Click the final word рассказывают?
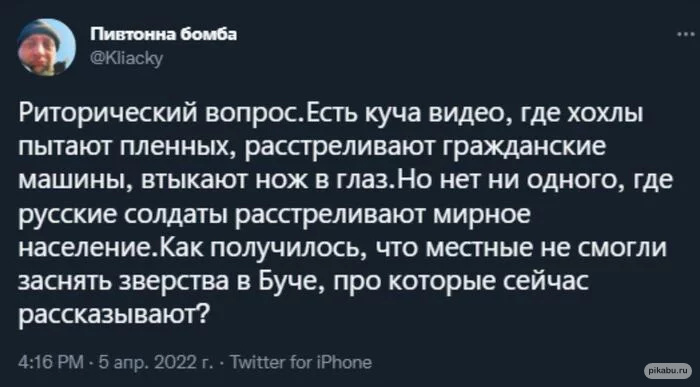 click(112, 316)
